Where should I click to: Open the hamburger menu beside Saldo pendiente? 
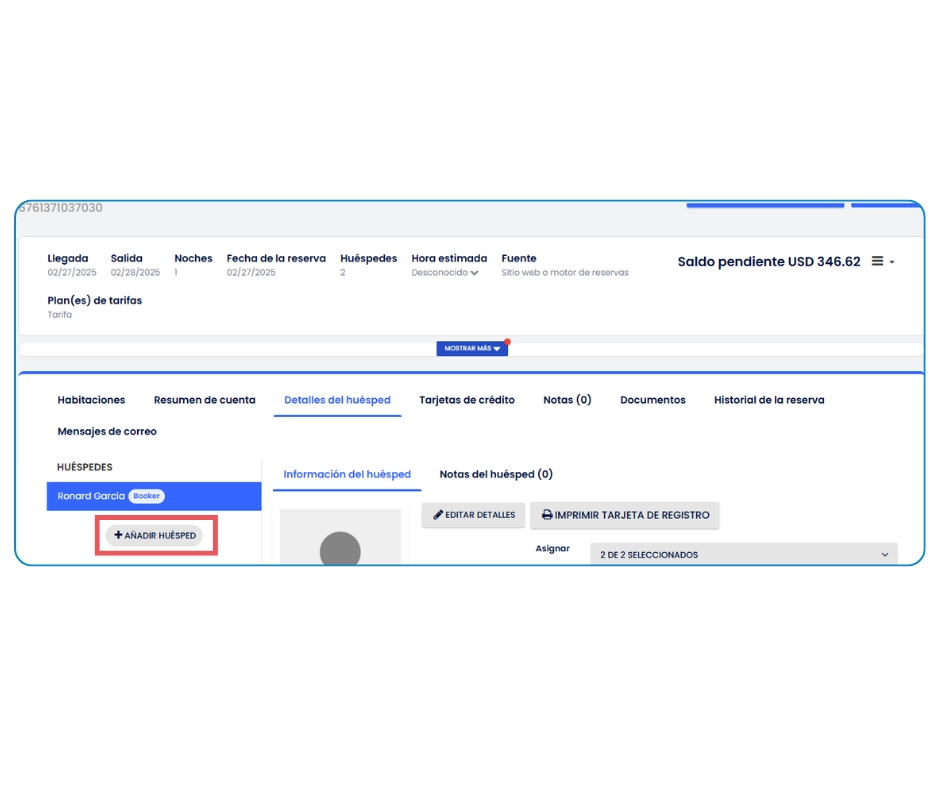[878, 261]
